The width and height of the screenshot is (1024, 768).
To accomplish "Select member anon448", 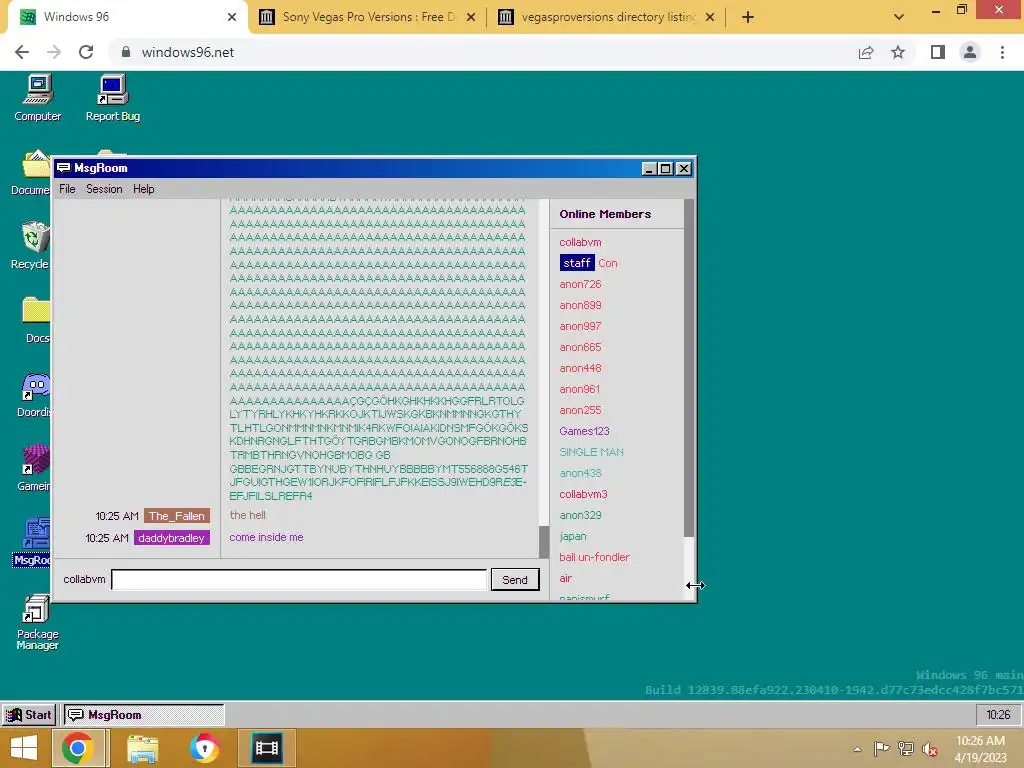I will click(x=580, y=368).
